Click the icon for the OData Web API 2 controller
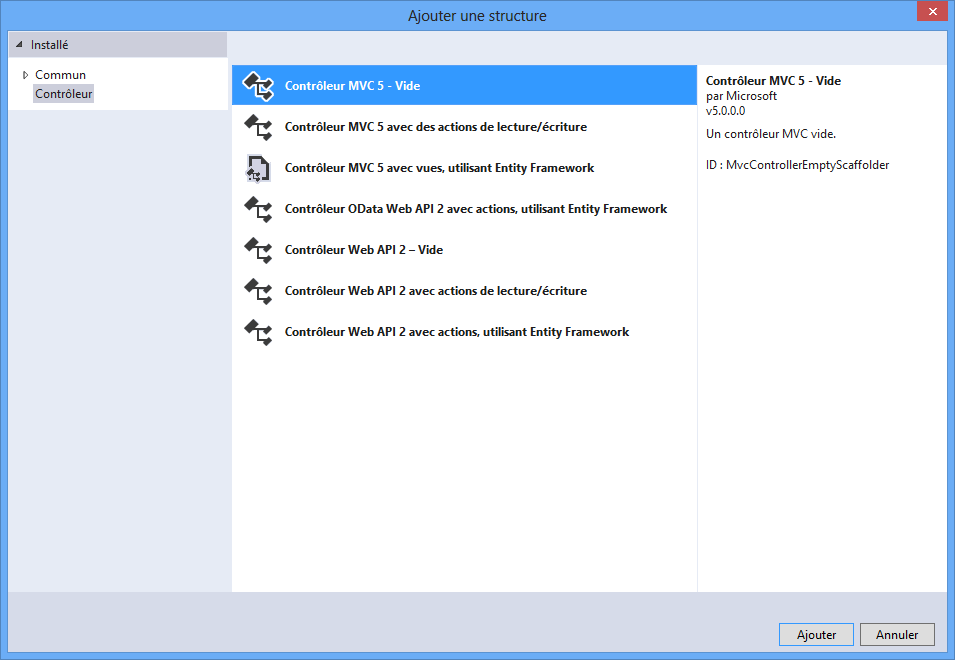Screen dimensions: 955x660 (258, 209)
